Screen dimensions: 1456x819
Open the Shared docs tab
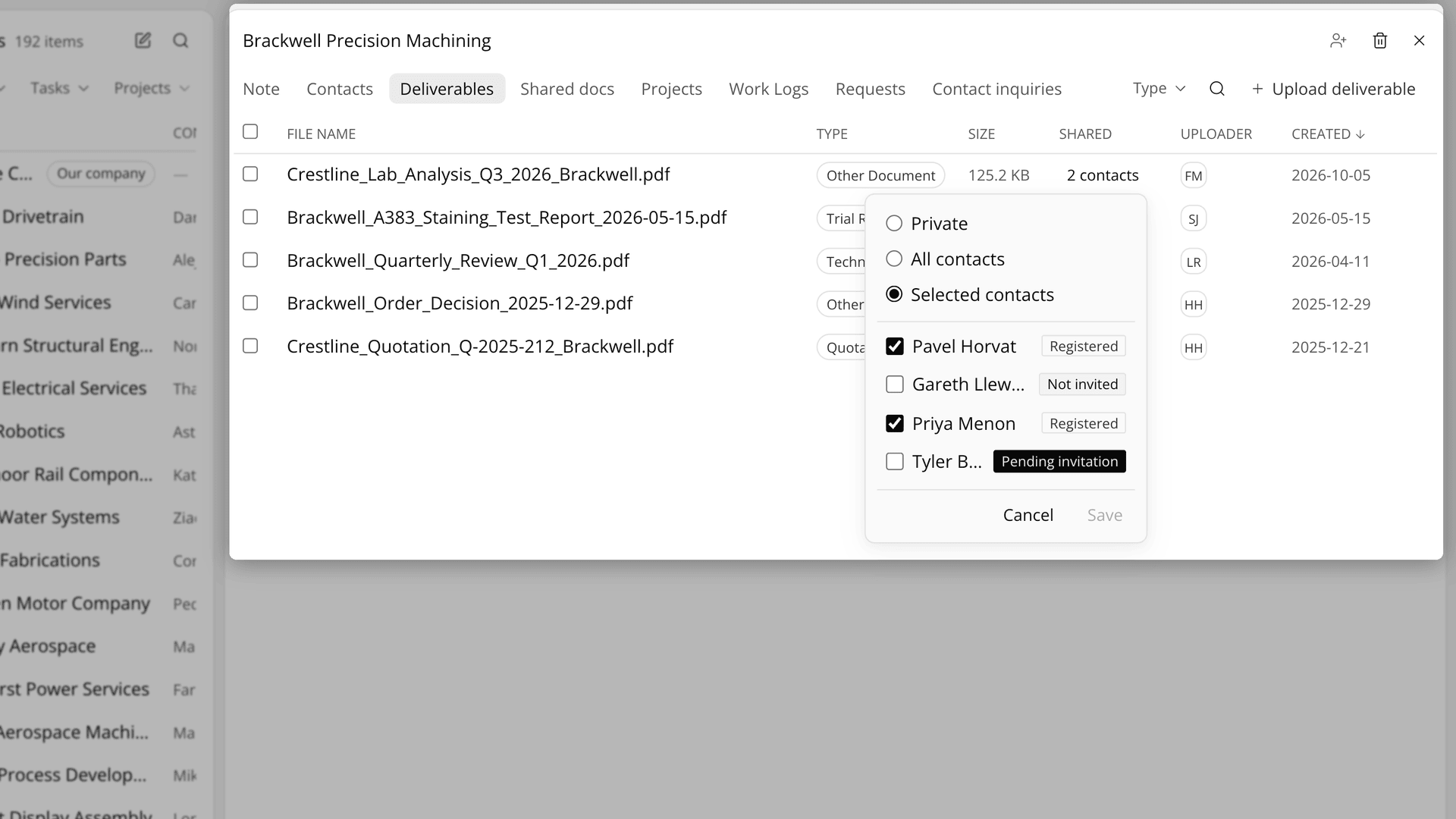tap(567, 89)
